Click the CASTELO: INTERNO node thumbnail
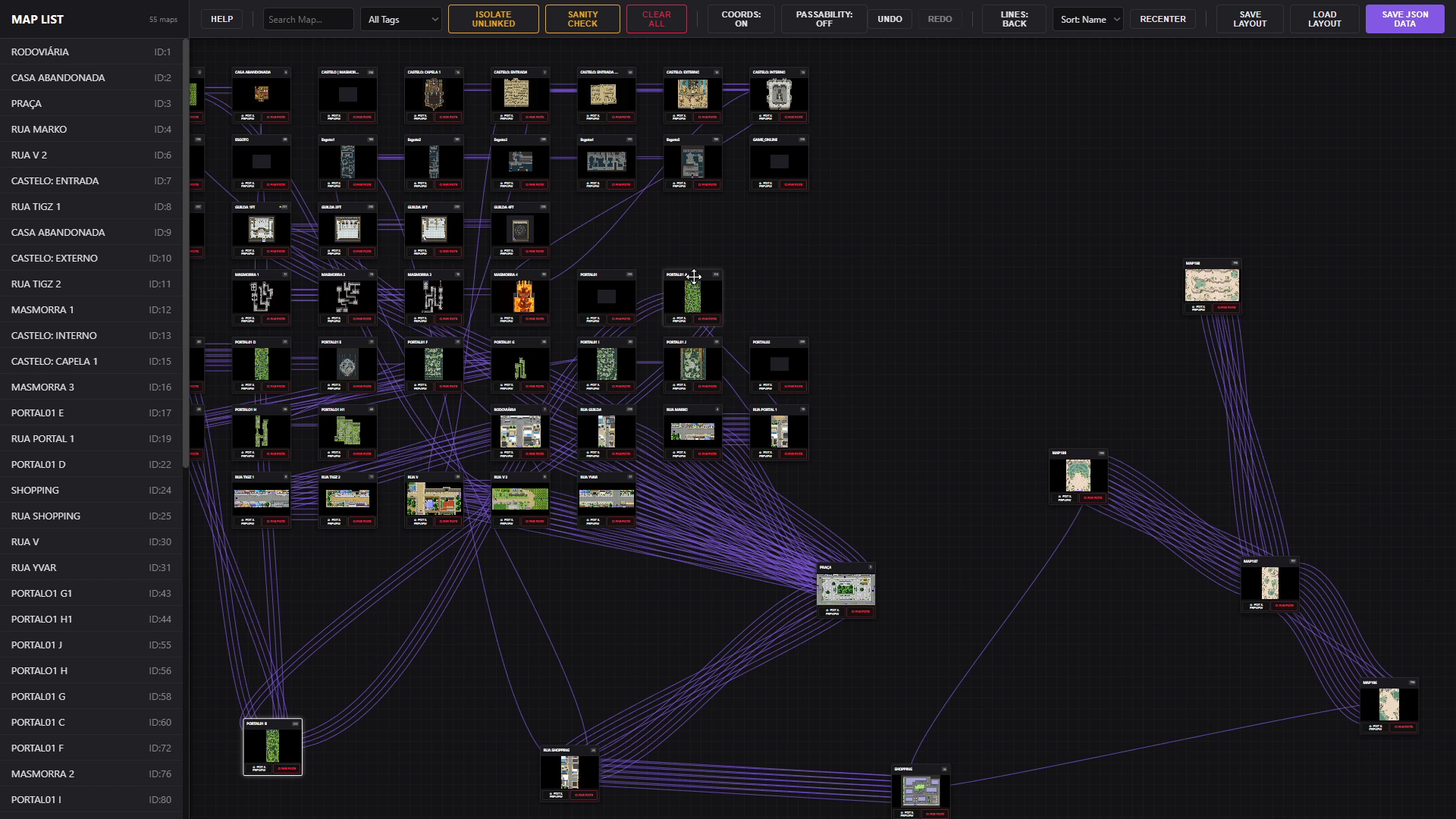This screenshot has height=819, width=1456. point(779,95)
